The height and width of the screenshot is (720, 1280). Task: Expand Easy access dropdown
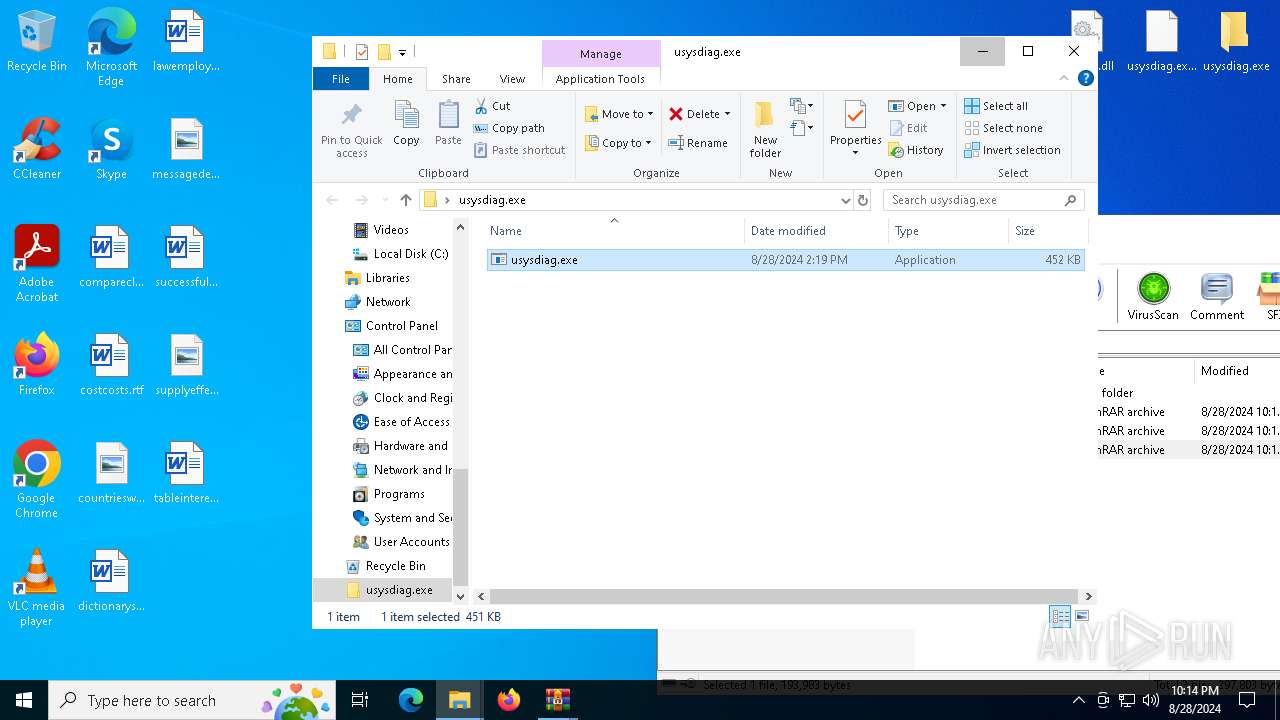[x=801, y=128]
